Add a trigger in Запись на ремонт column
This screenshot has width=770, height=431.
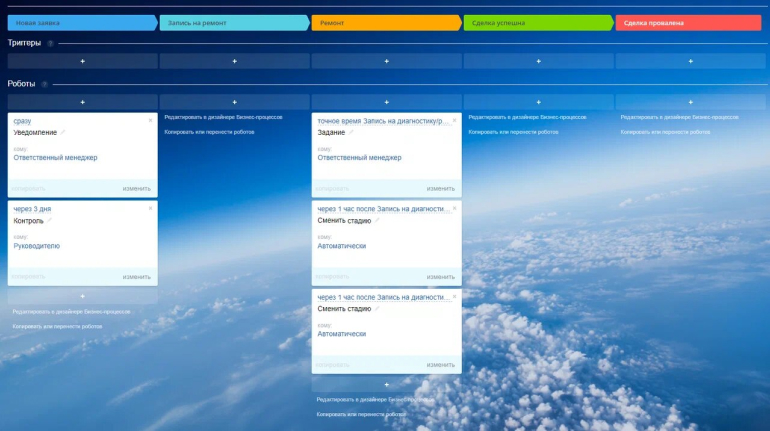234,61
